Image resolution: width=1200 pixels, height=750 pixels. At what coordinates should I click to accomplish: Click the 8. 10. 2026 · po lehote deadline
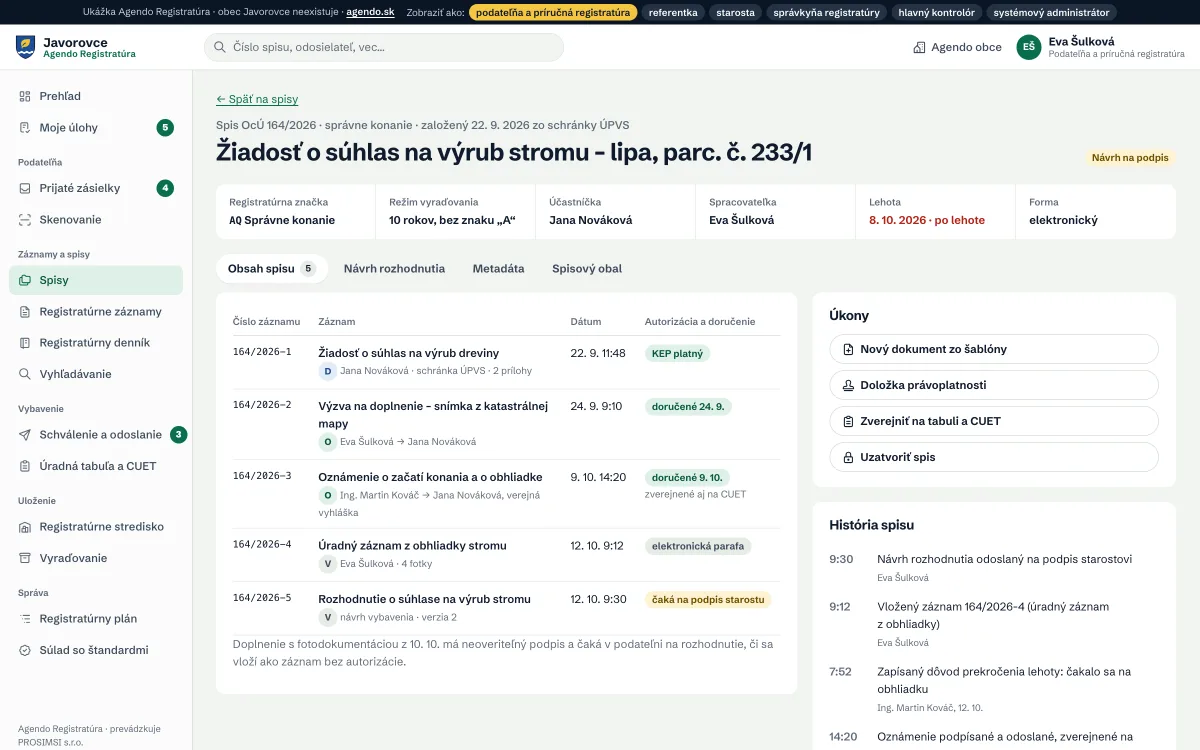click(927, 220)
